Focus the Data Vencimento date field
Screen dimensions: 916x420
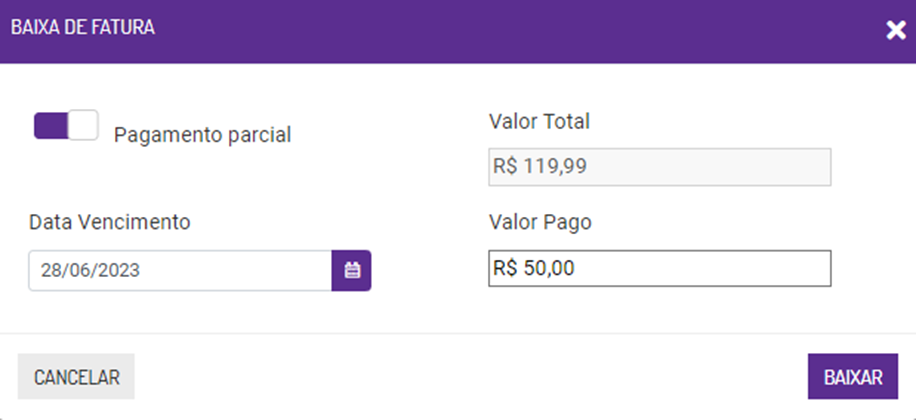tap(180, 270)
